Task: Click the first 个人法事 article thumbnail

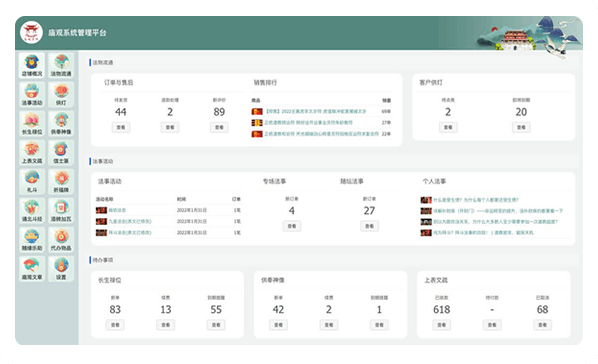Action: click(426, 200)
